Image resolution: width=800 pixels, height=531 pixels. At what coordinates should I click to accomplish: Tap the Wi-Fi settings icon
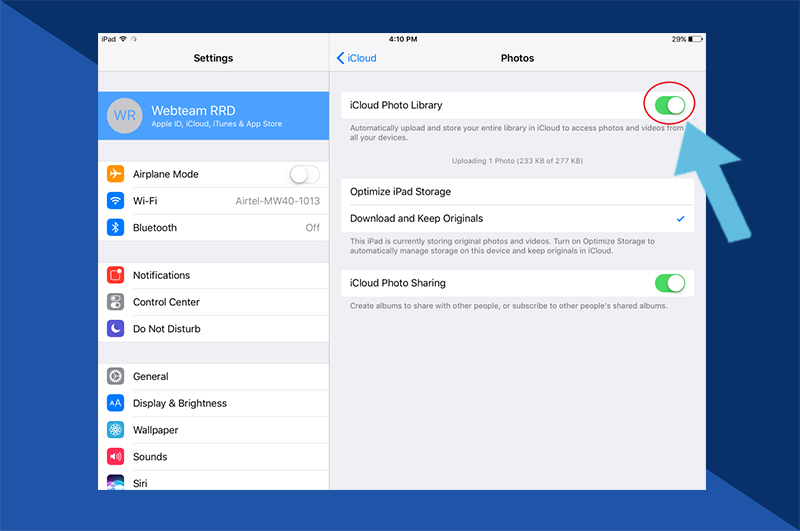click(x=115, y=200)
